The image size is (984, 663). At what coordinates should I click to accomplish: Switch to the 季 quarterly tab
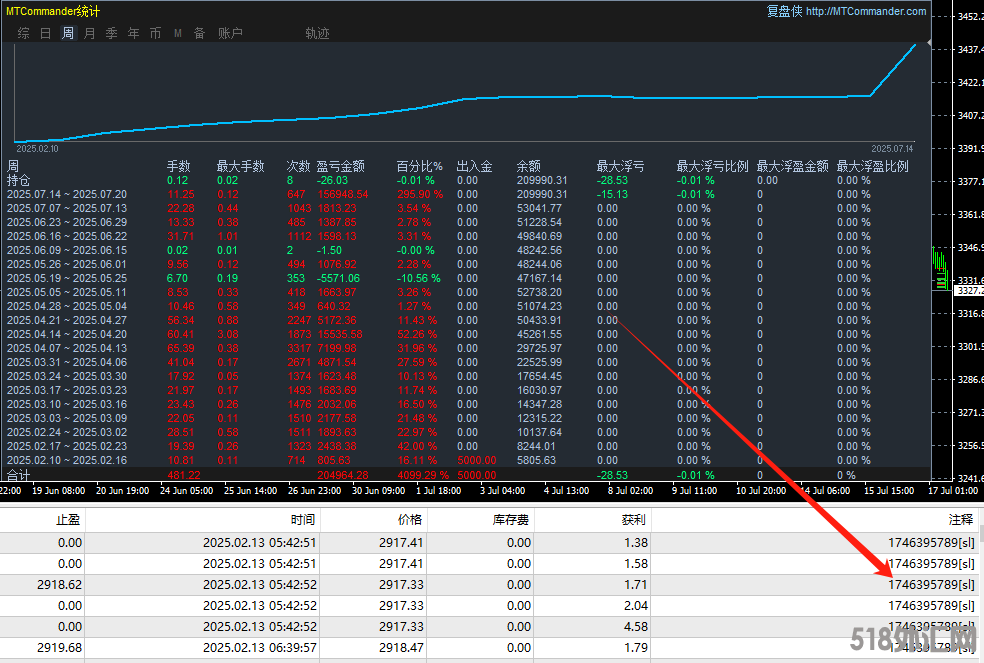(x=111, y=33)
